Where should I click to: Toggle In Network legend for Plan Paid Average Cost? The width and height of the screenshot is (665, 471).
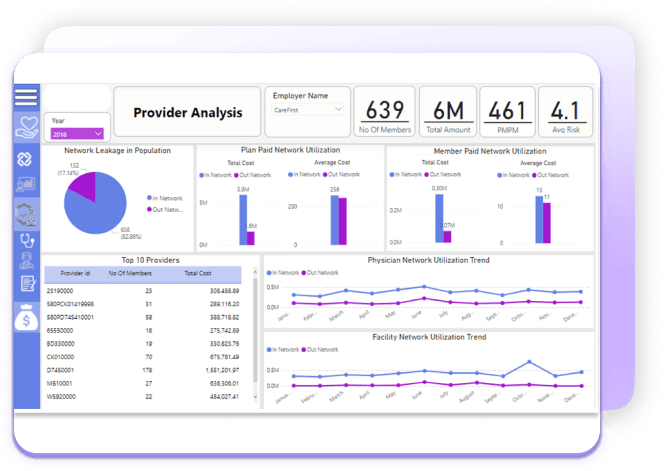tap(304, 174)
